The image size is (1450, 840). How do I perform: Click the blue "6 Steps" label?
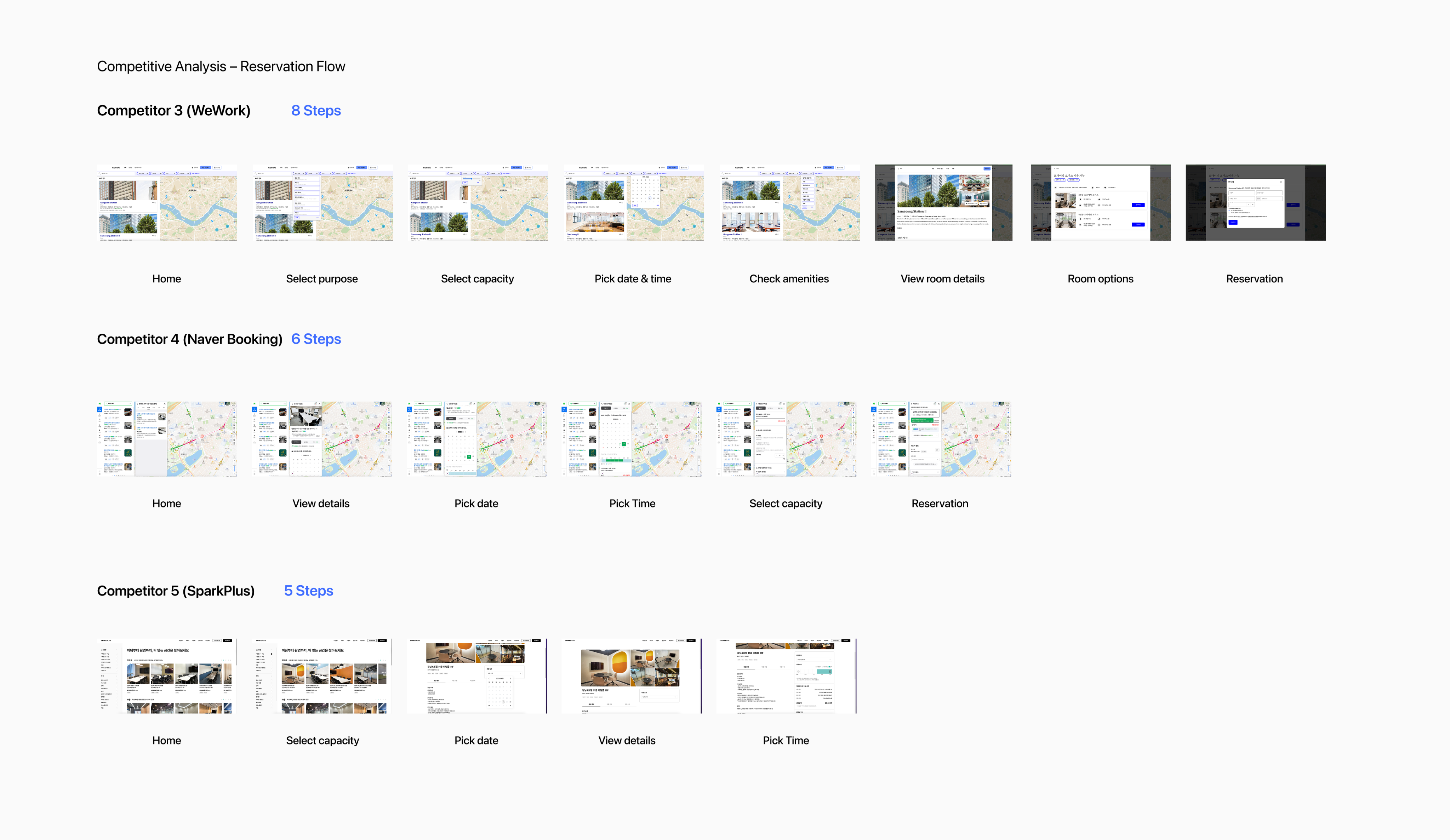click(x=316, y=339)
